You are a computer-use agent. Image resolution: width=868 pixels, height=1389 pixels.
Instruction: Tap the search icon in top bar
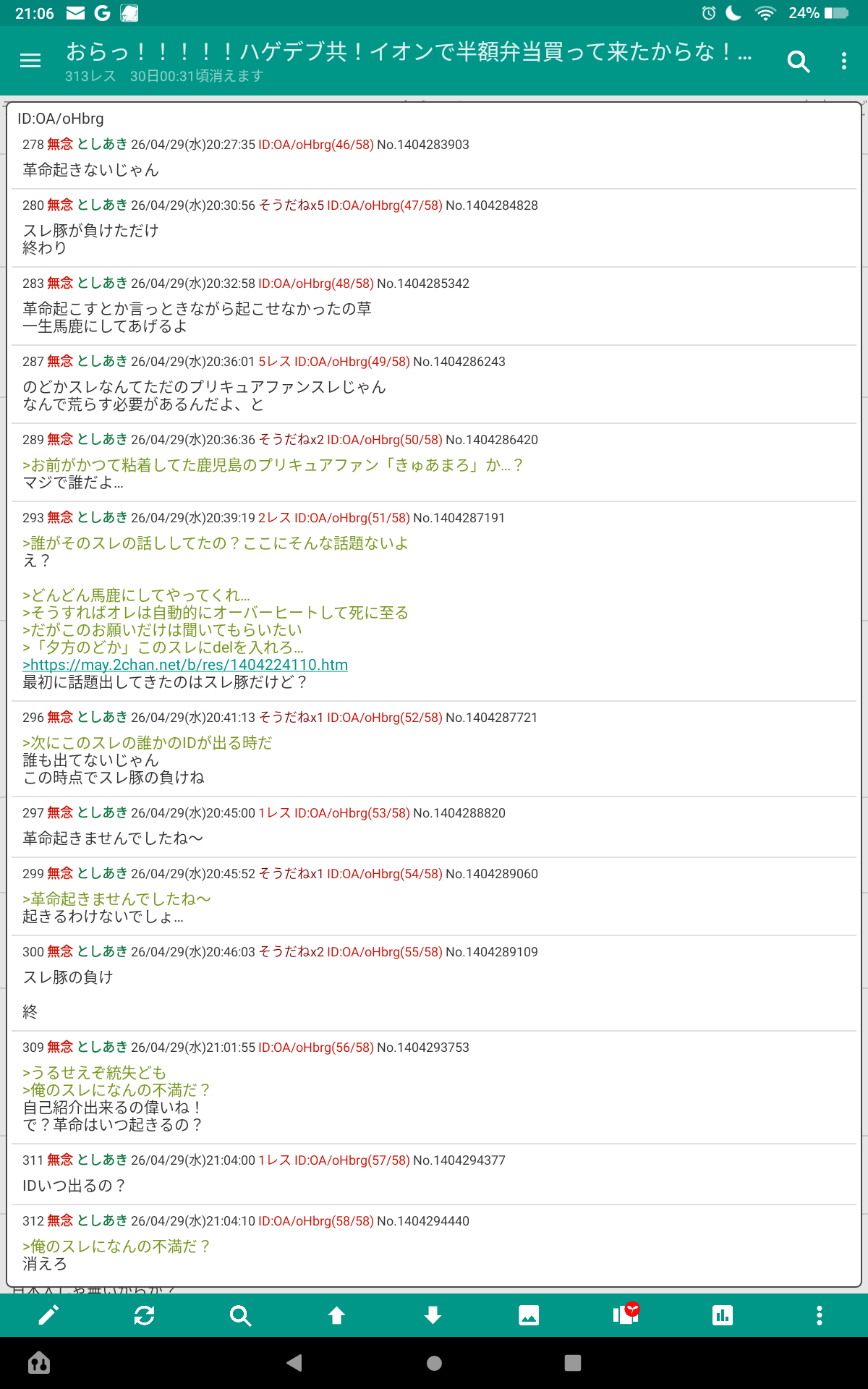point(798,61)
